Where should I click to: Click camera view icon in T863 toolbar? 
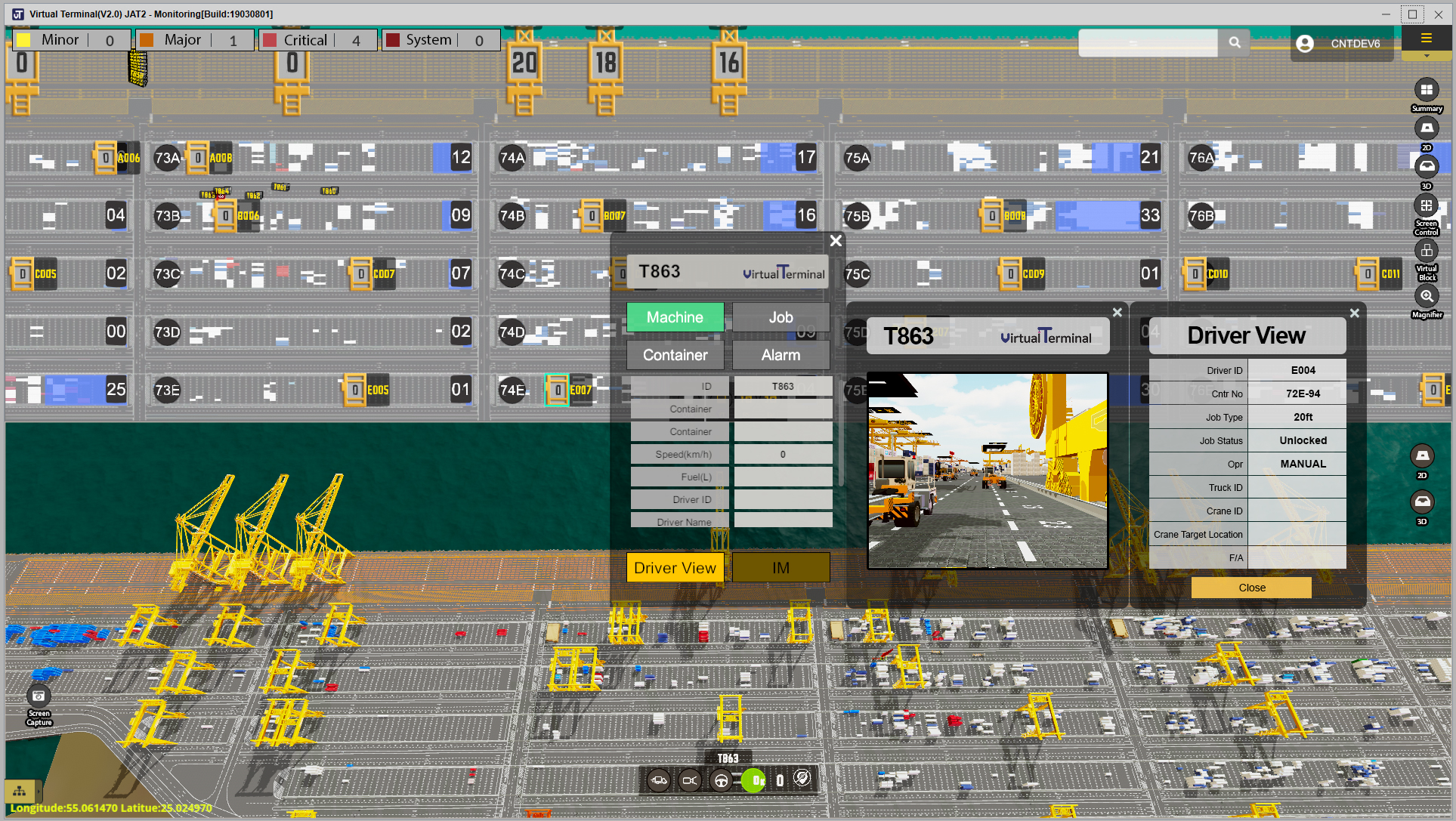point(689,780)
